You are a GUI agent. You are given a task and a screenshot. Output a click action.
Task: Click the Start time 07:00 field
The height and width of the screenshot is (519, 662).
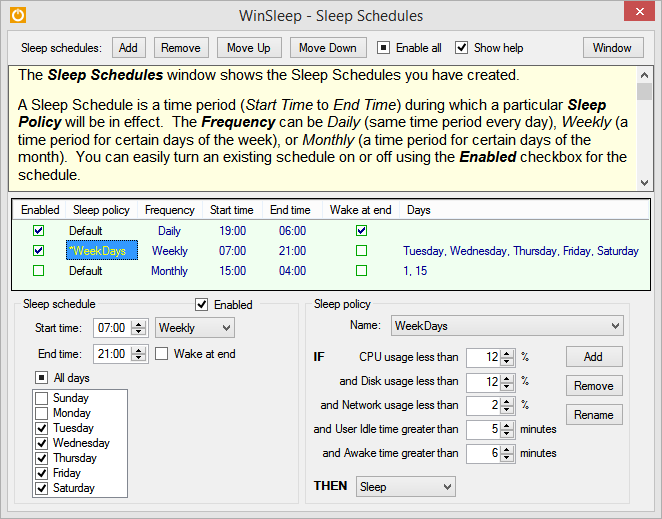[112, 328]
